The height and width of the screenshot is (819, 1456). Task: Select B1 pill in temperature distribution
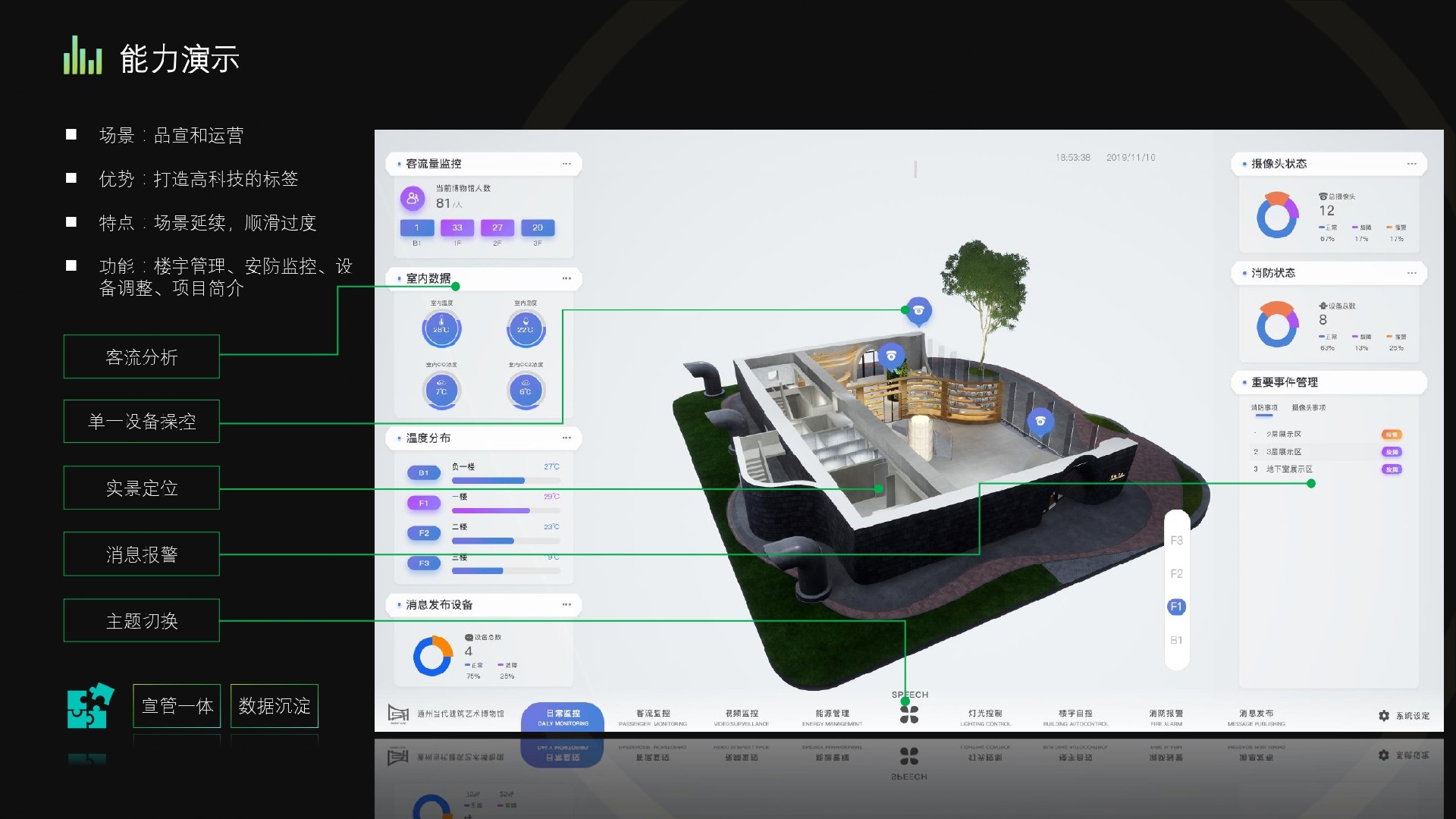pyautogui.click(x=423, y=472)
